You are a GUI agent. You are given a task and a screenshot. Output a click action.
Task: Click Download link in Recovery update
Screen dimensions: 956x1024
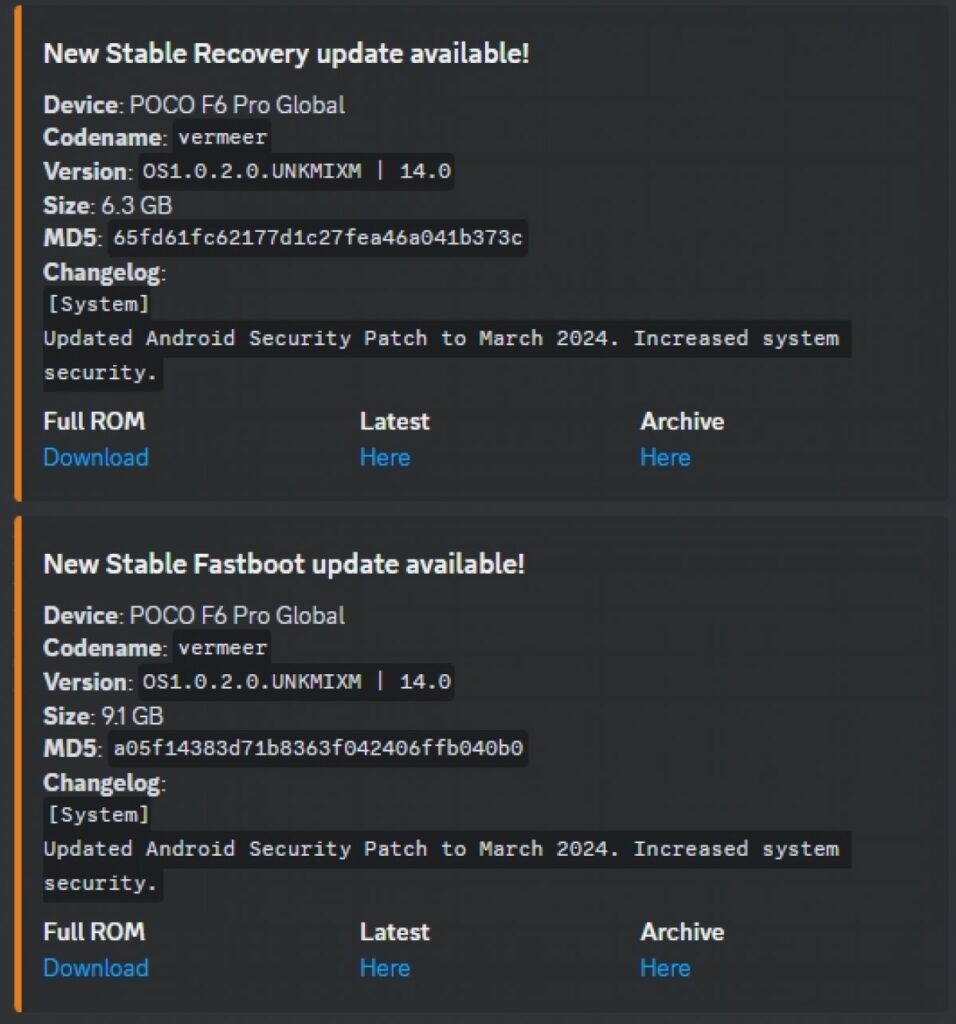[x=95, y=457]
